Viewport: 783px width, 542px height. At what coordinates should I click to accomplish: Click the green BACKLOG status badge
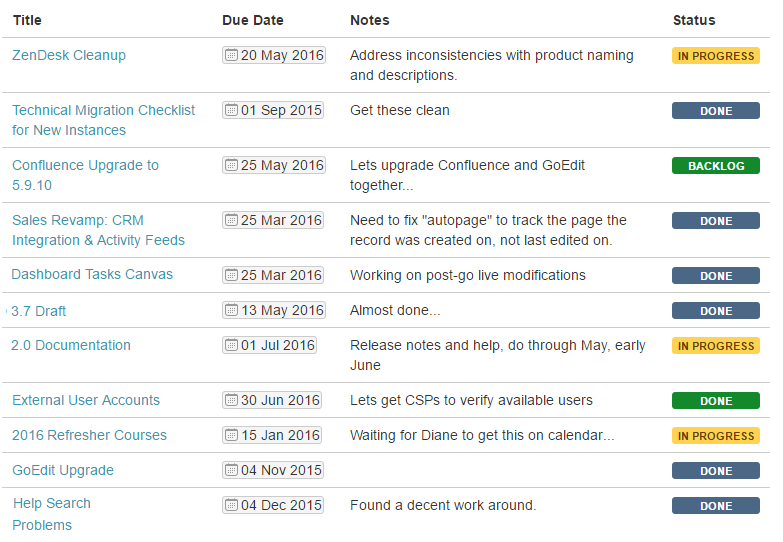716,166
